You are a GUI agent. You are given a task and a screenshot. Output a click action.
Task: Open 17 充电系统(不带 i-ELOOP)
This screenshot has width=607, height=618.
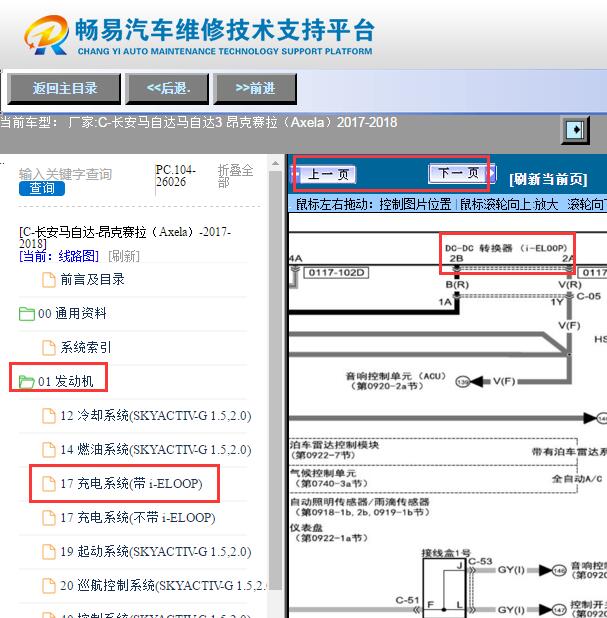138,517
